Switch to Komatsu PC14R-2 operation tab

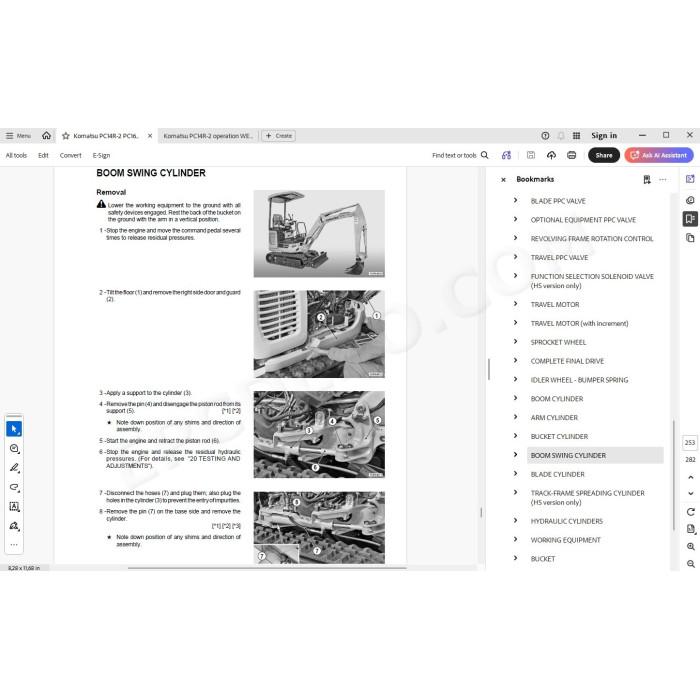point(208,136)
